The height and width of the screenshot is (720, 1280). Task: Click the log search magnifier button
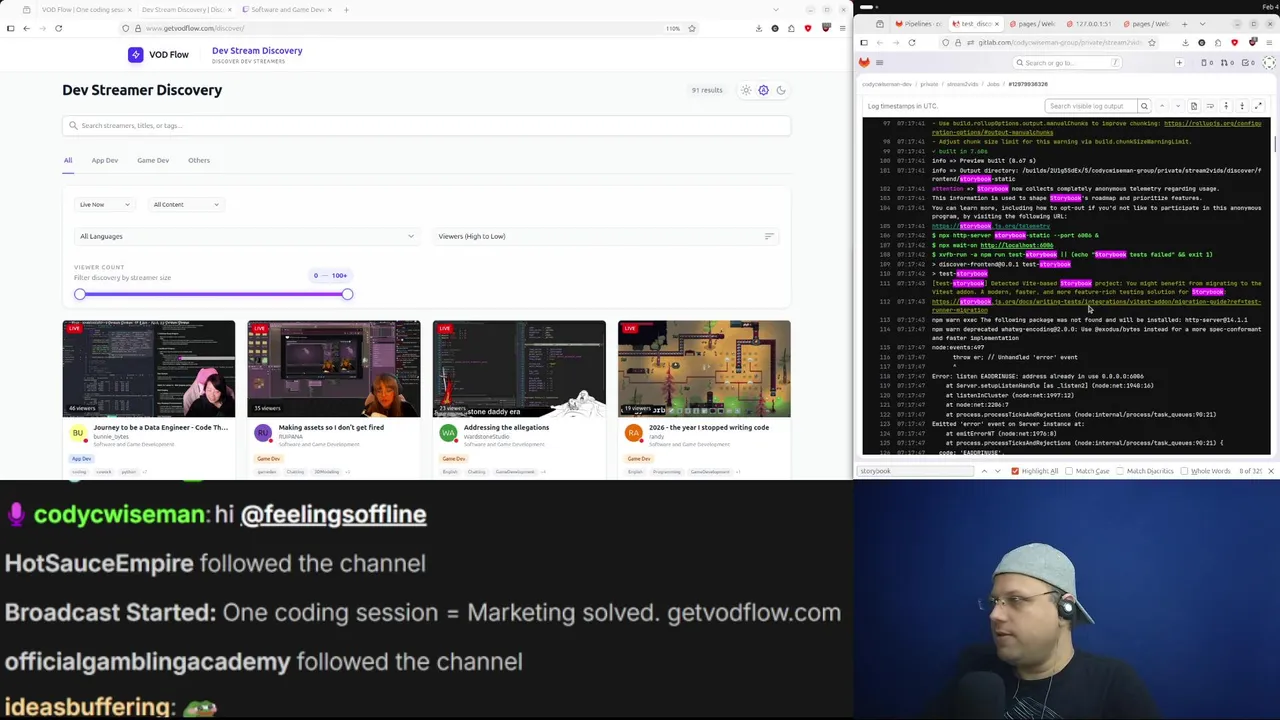pyautogui.click(x=1144, y=106)
